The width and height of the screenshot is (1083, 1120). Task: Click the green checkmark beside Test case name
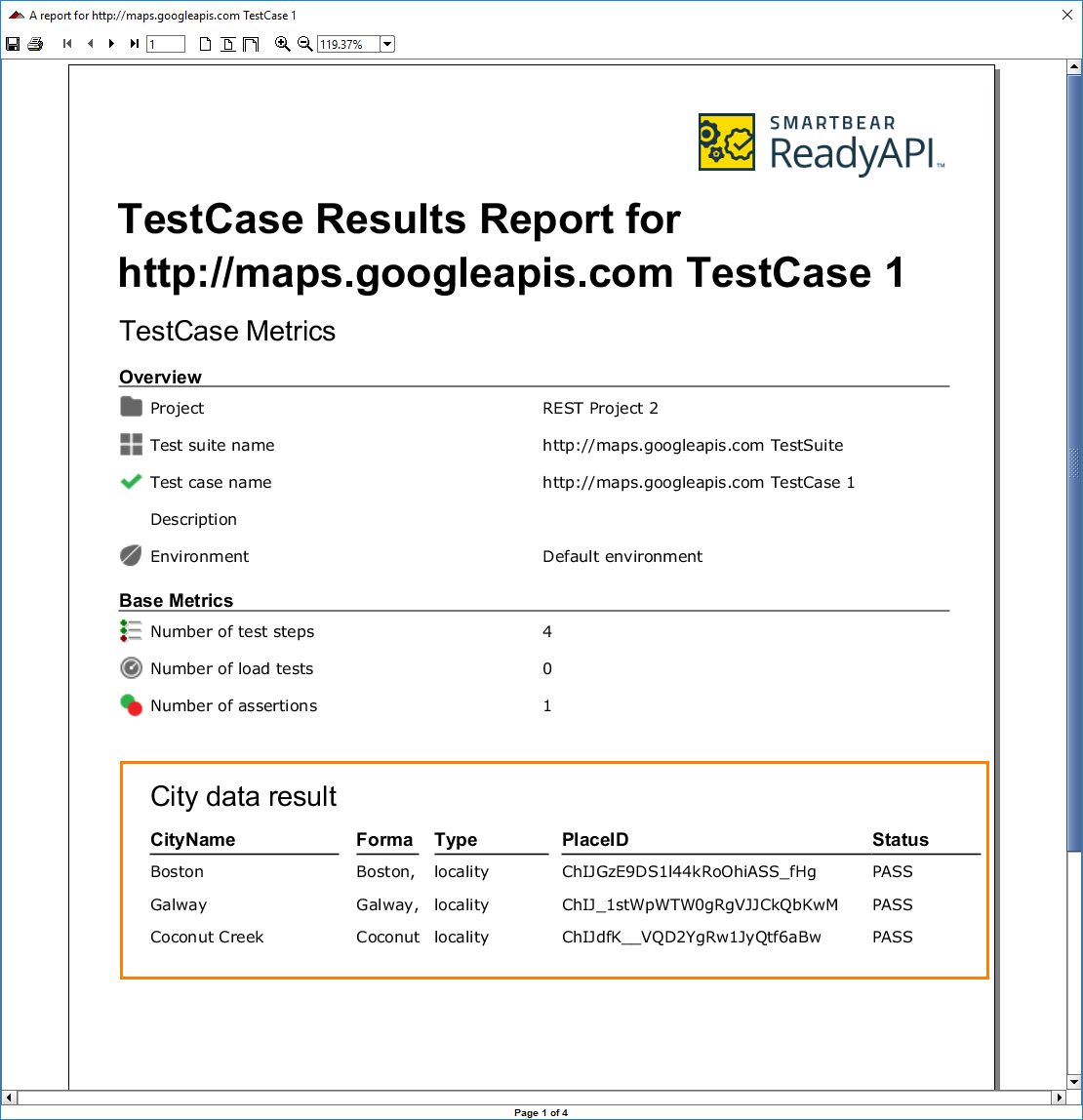(130, 481)
